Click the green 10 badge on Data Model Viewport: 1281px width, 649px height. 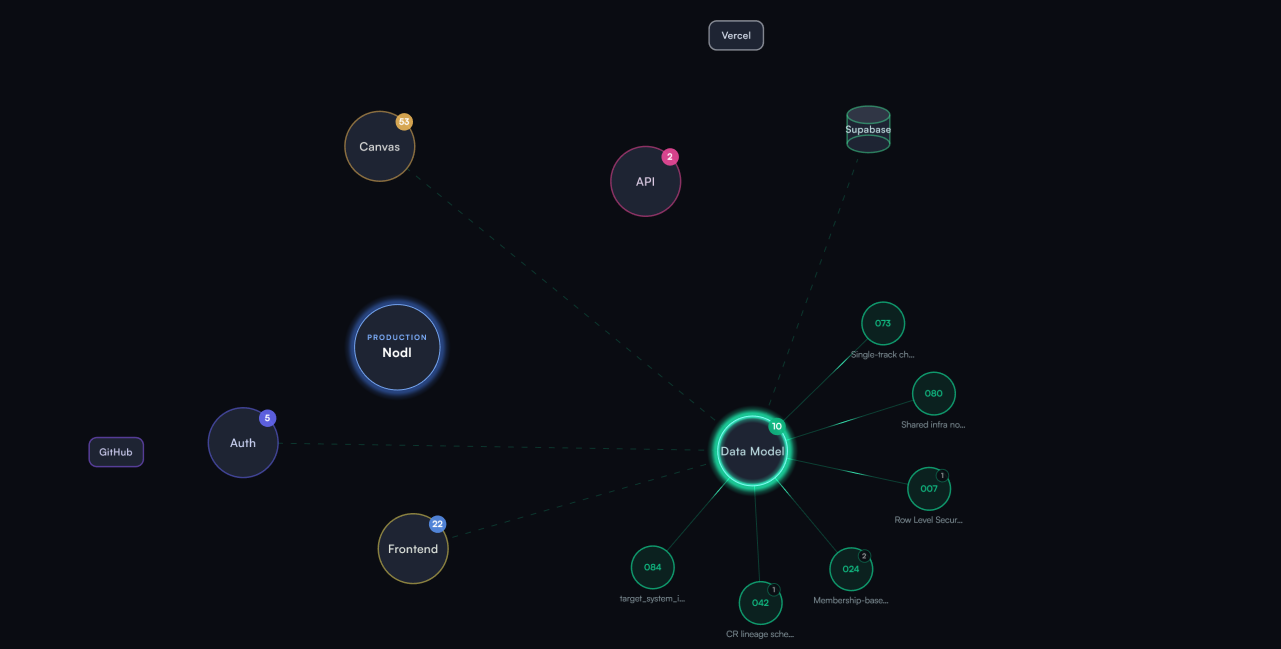777,426
